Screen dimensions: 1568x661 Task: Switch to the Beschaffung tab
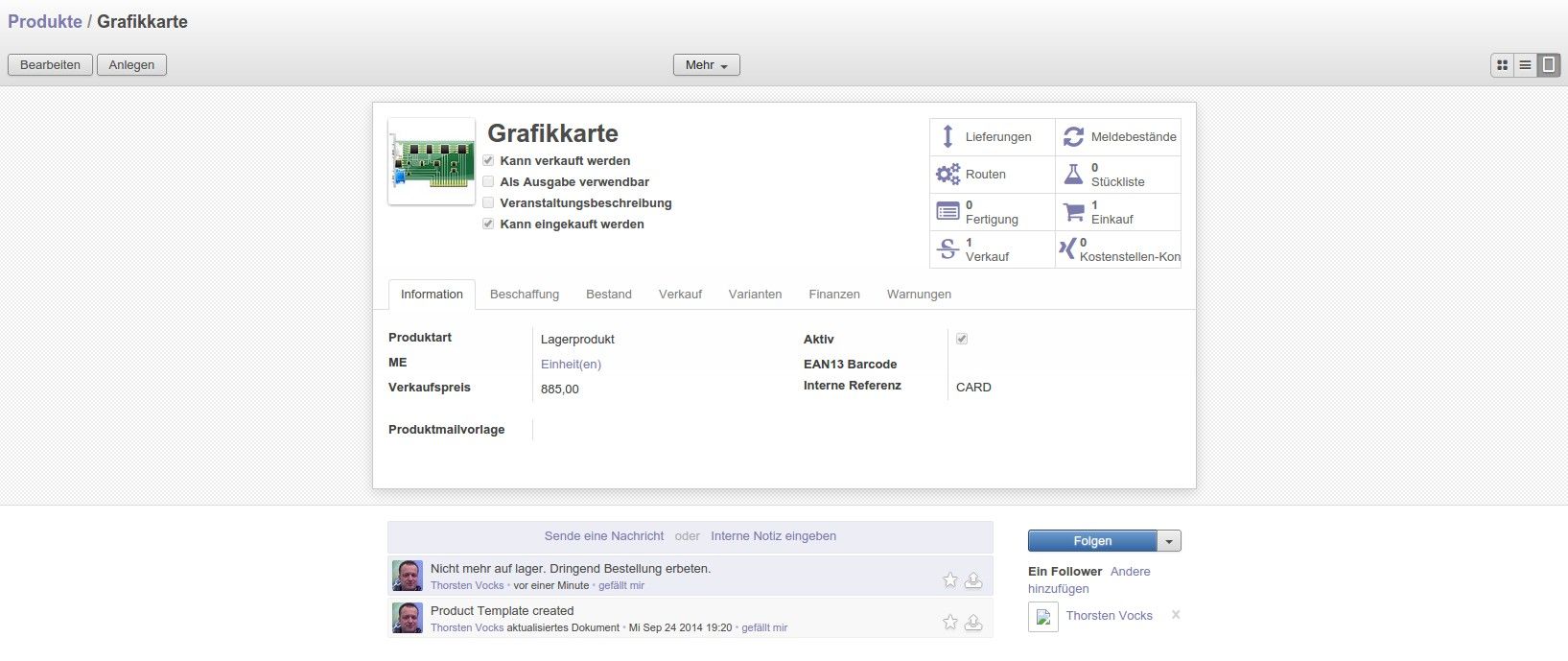pyautogui.click(x=524, y=295)
